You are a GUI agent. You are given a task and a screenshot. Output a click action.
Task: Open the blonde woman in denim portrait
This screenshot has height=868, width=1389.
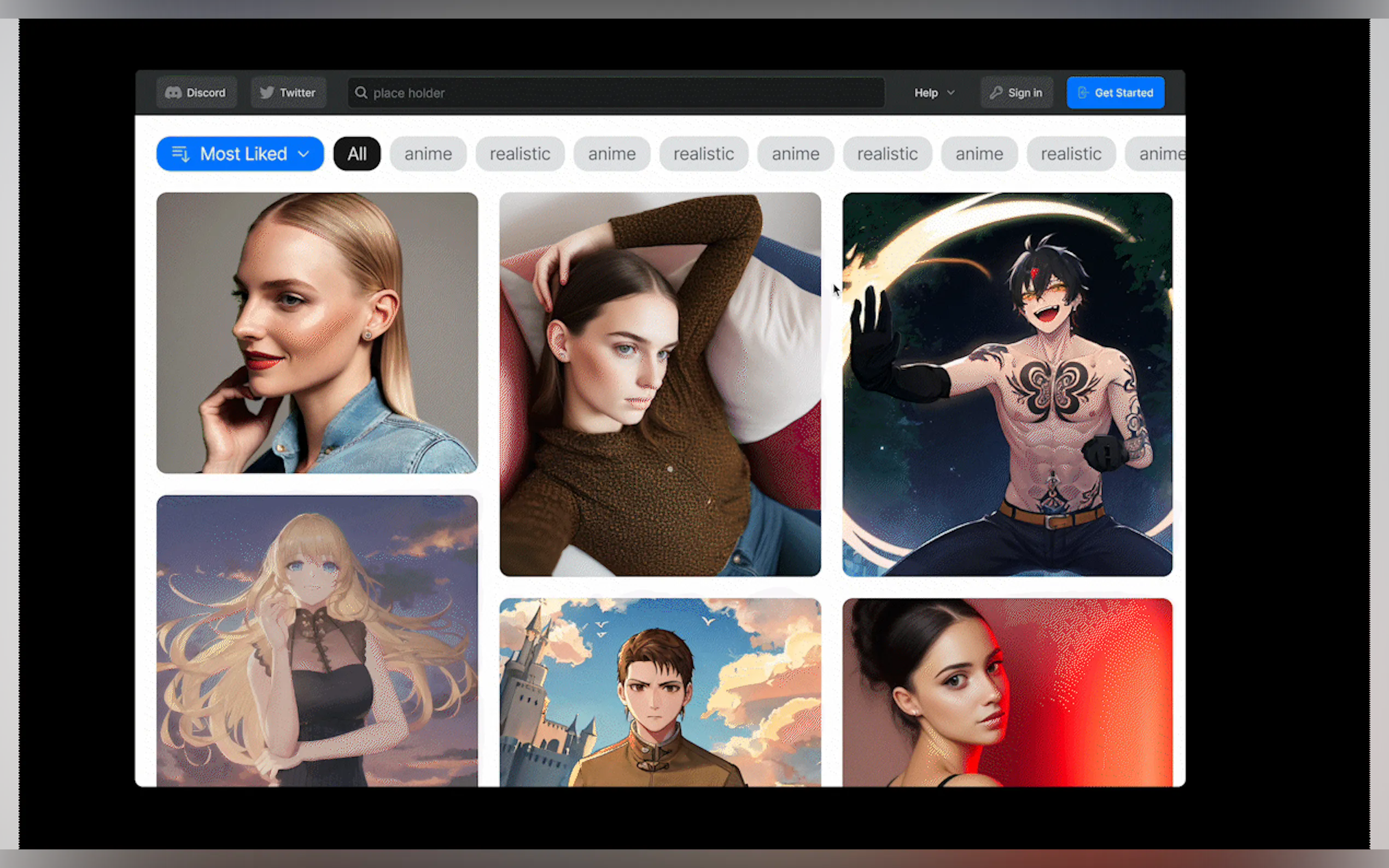(317, 333)
